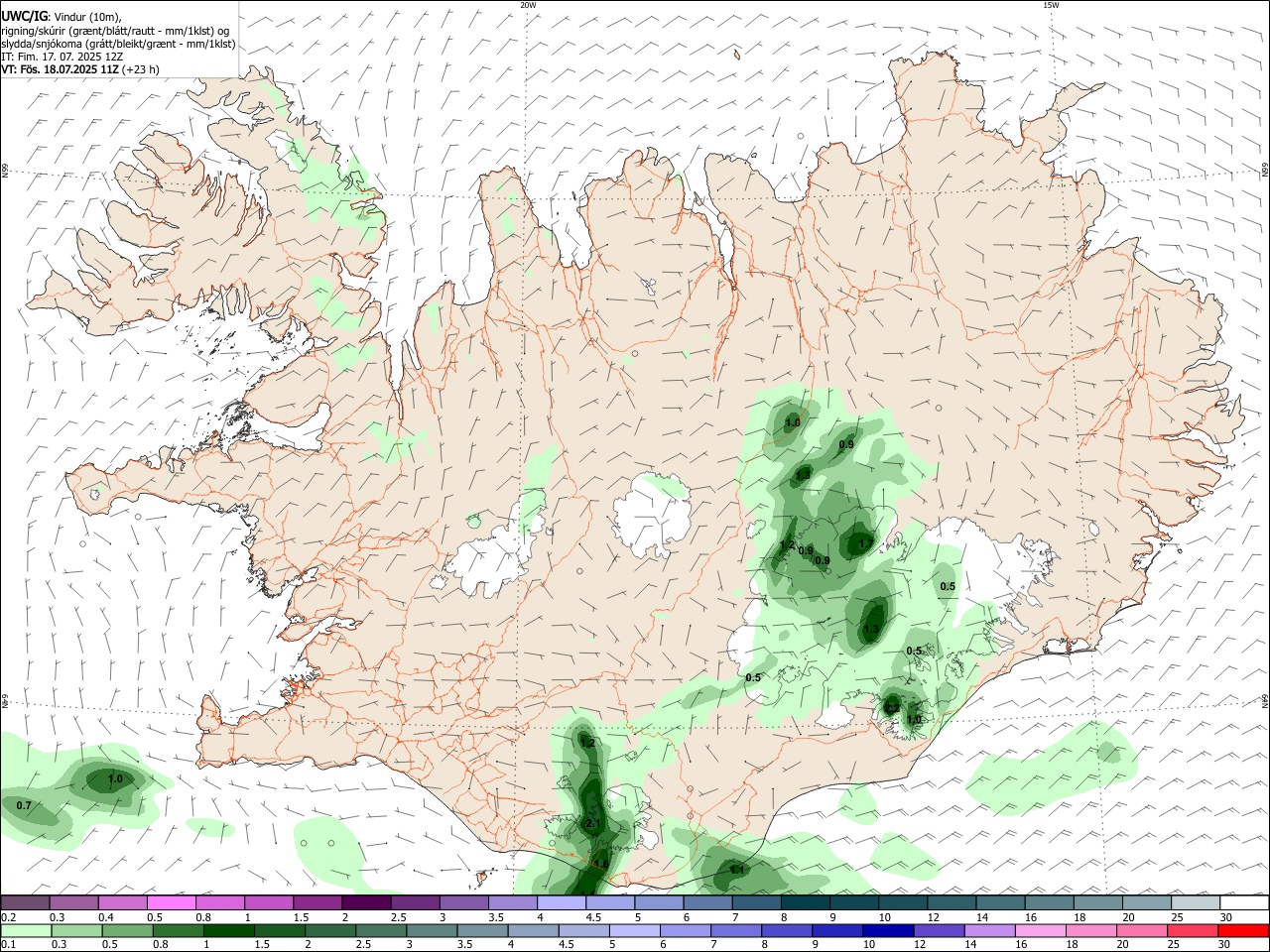Click the 1.0 value in the offshore rain cell beside 0.7

pyautogui.click(x=115, y=779)
